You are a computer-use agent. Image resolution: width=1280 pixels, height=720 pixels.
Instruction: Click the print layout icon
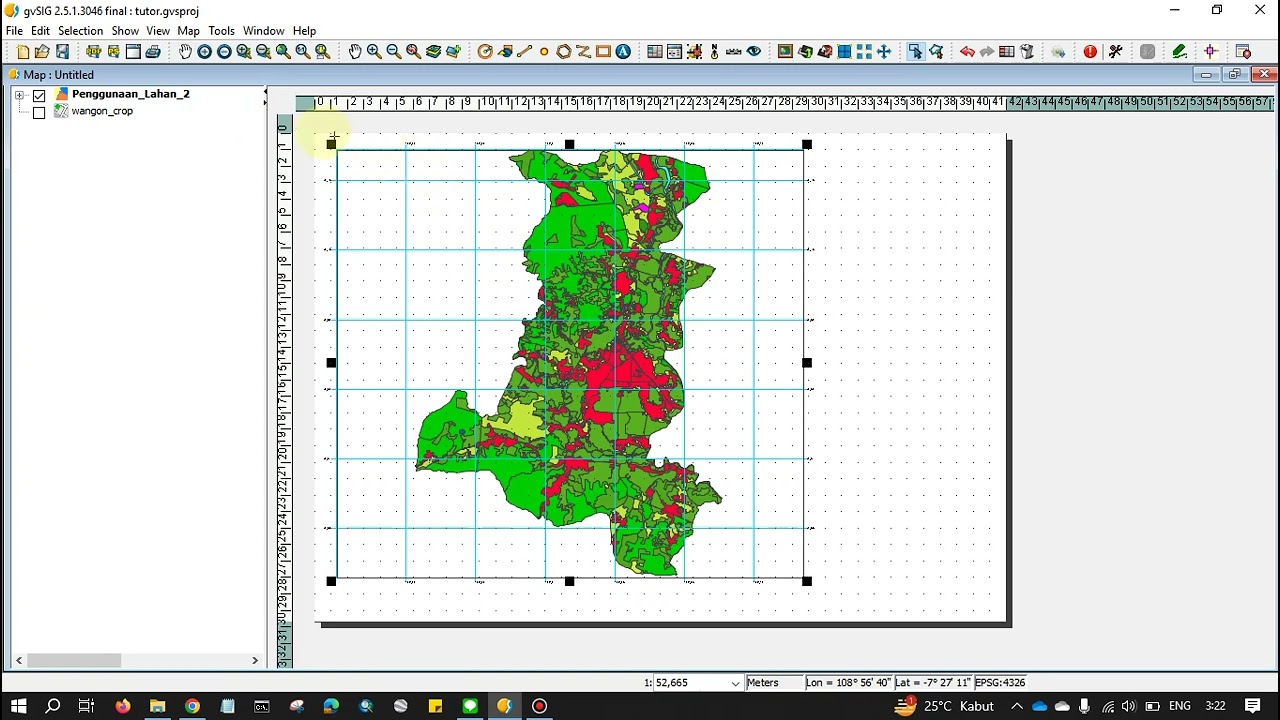tap(153, 52)
